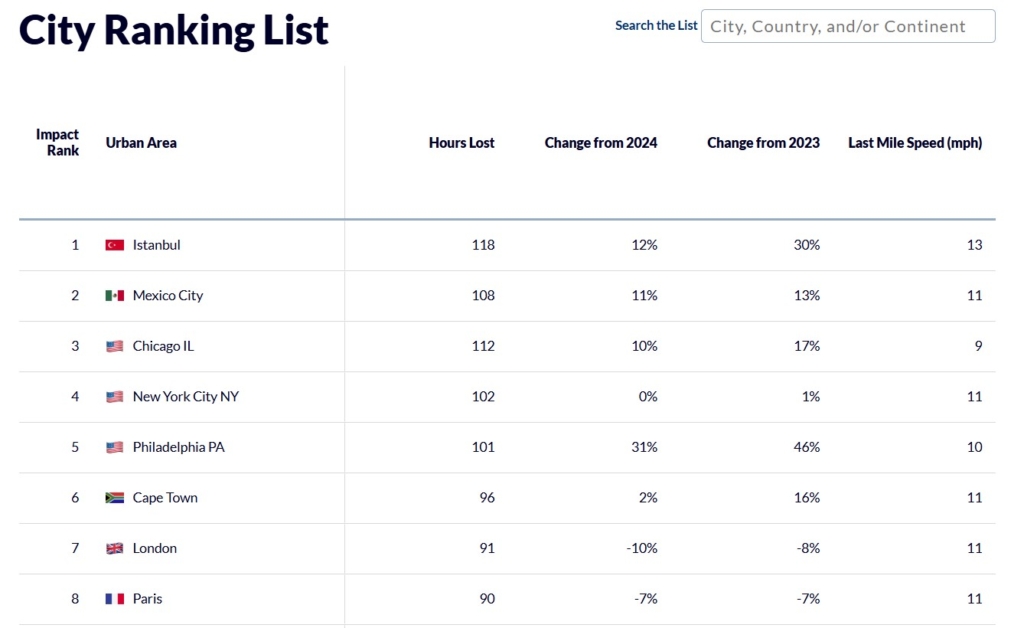1024x628 pixels.
Task: Click the Search the List label
Action: pos(656,26)
